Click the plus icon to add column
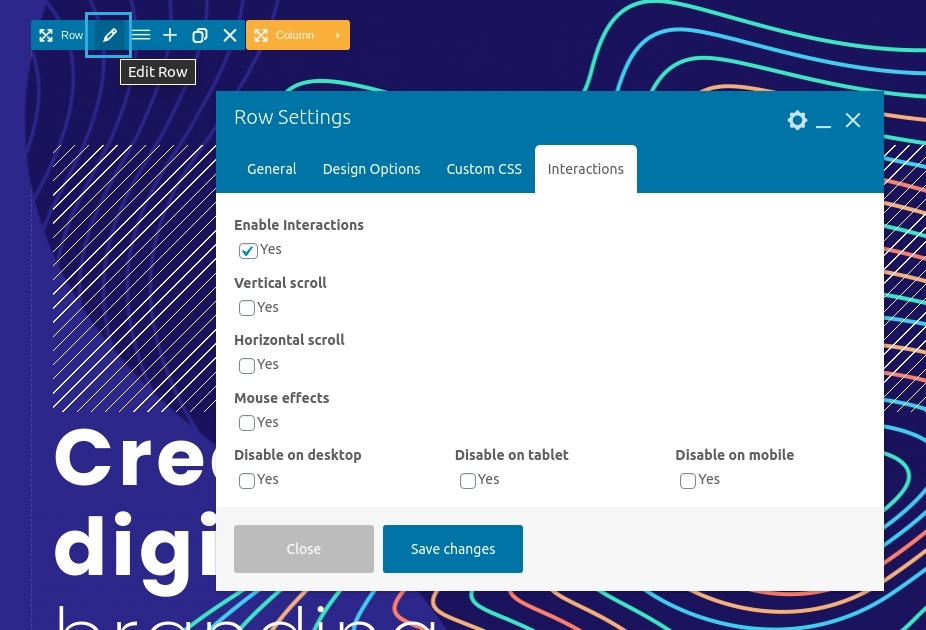Viewport: 926px width, 630px height. [170, 35]
